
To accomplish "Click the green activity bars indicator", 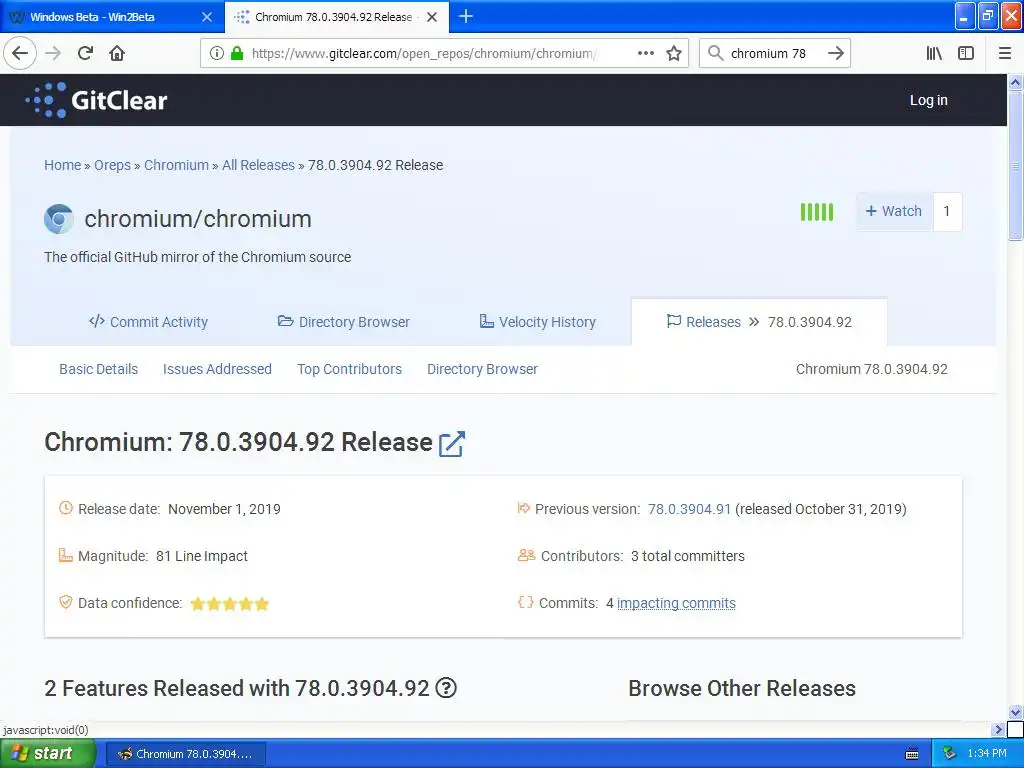I will (817, 212).
